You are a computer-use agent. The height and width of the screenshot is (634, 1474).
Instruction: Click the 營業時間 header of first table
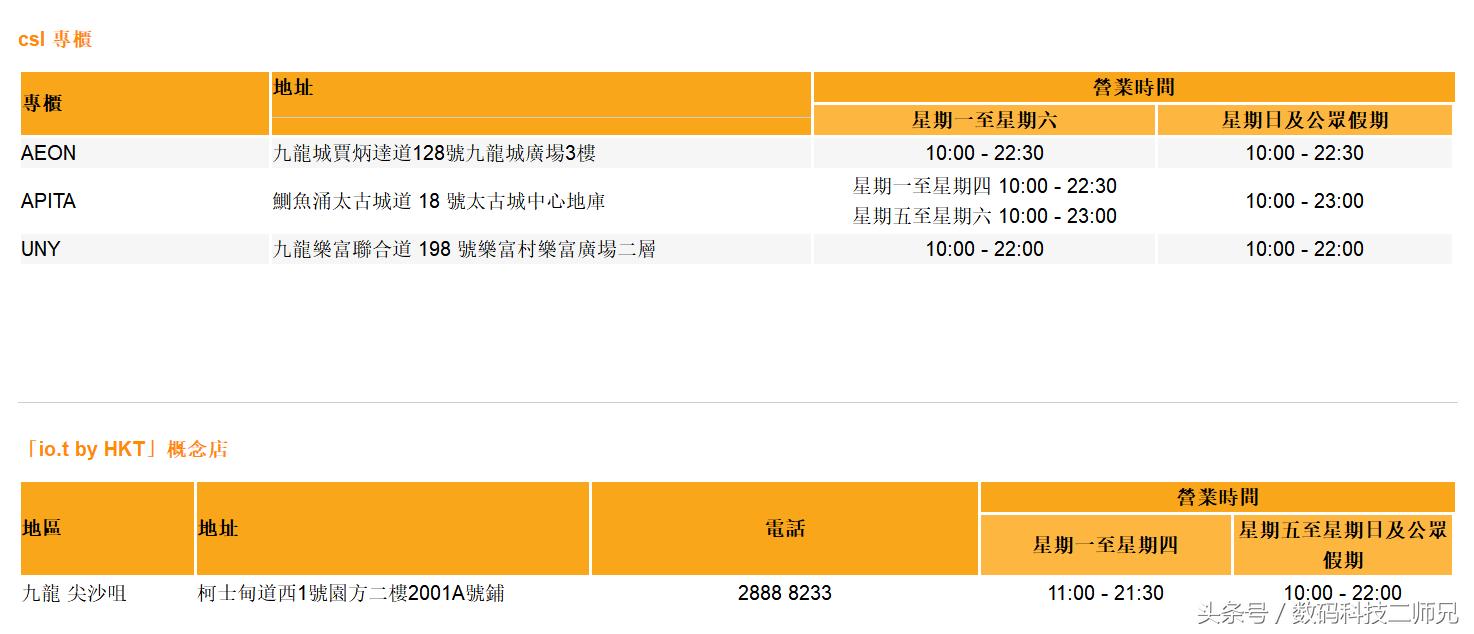(x=1133, y=87)
